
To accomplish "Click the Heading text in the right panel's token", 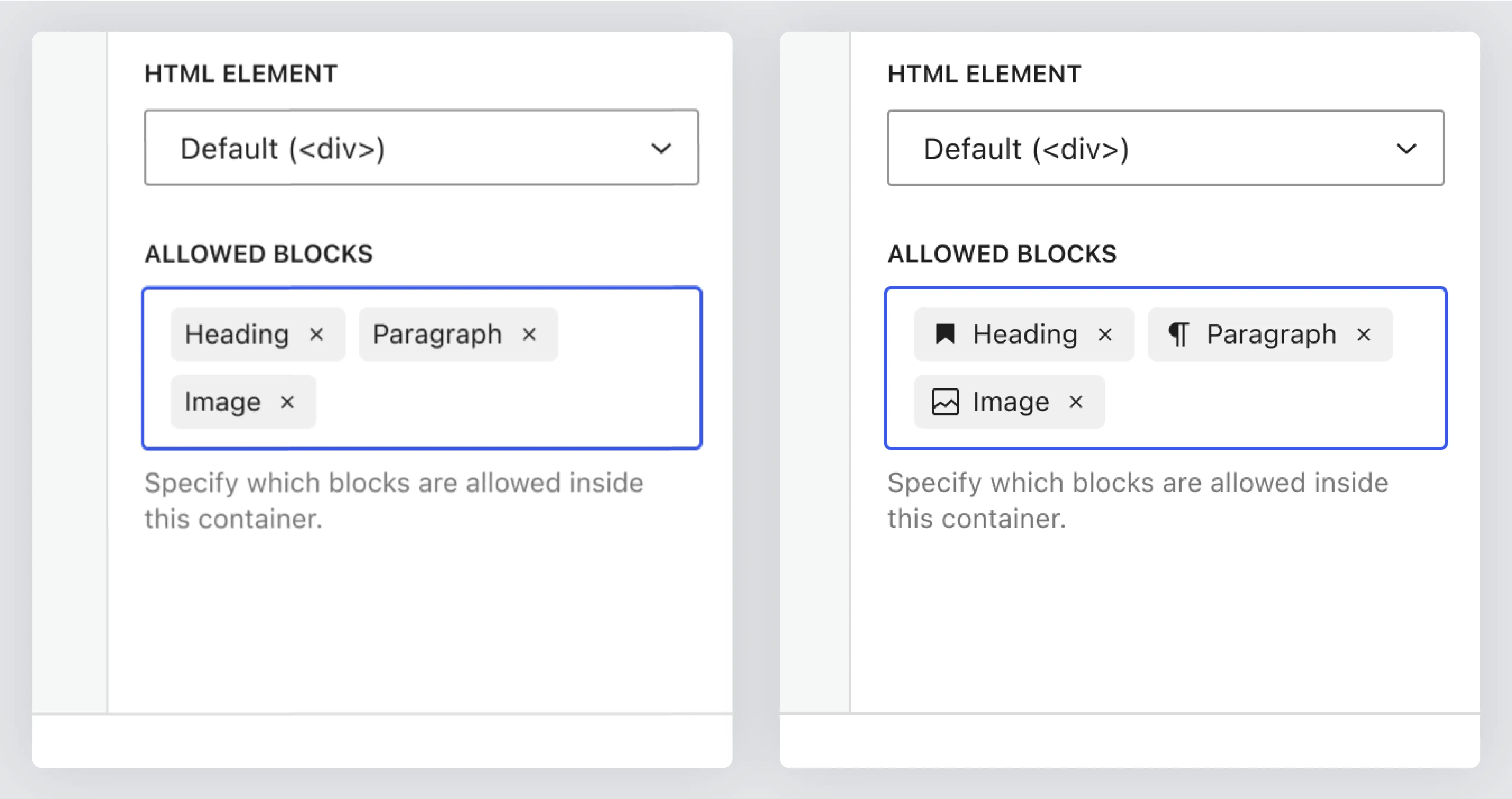I will click(x=1025, y=335).
